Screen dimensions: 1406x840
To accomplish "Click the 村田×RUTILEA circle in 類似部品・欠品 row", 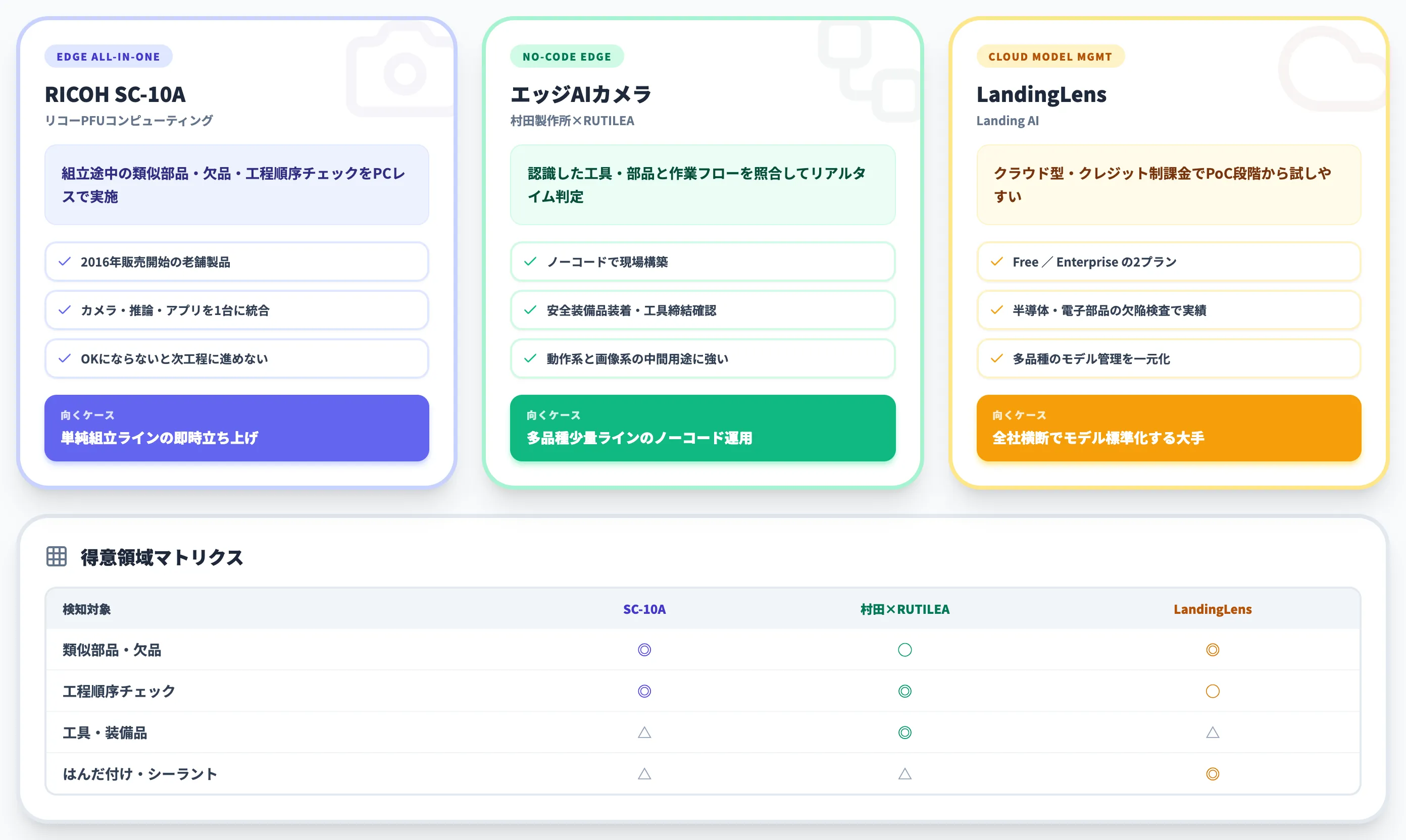I will click(905, 650).
